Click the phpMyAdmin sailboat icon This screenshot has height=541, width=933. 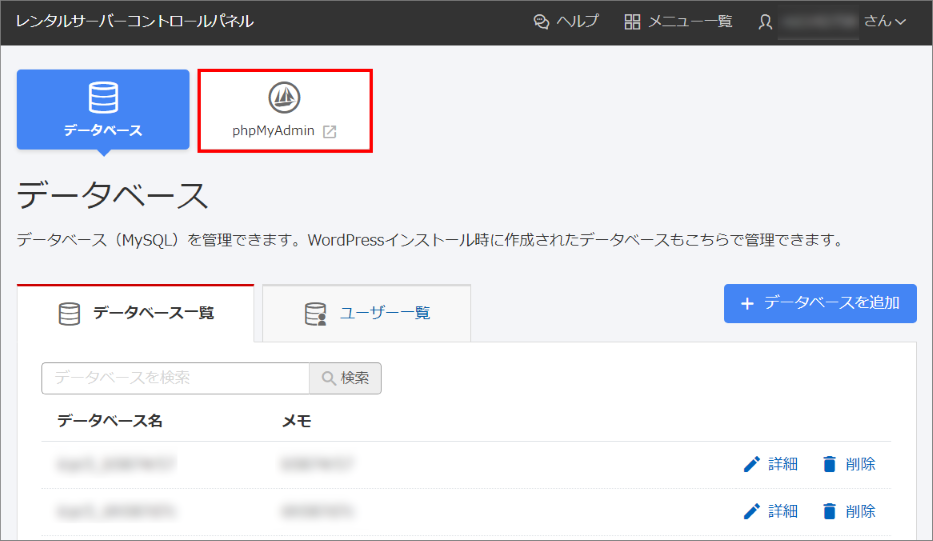[284, 98]
